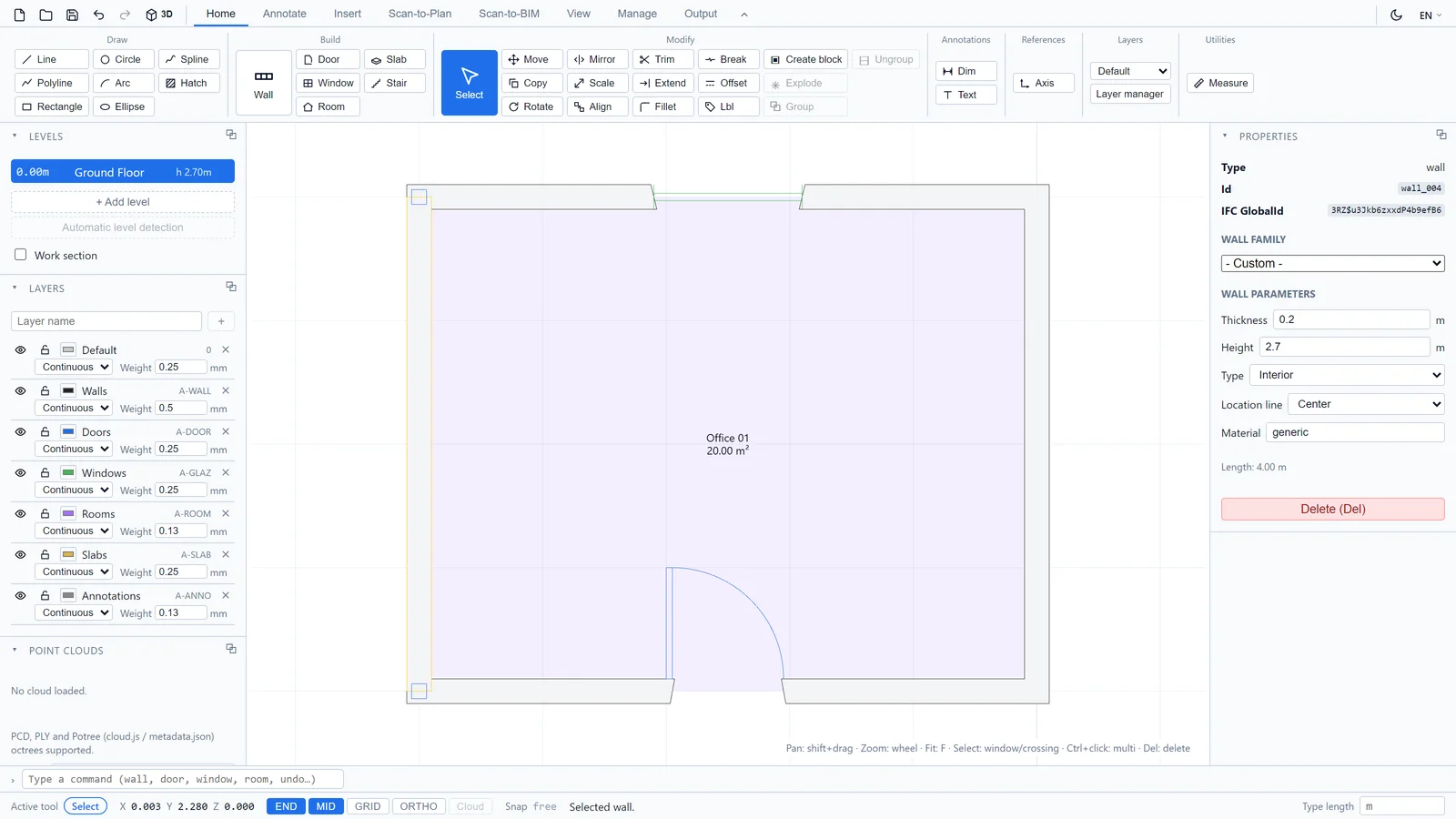
Task: Open the Default layer selector dropdown
Action: click(x=1129, y=71)
